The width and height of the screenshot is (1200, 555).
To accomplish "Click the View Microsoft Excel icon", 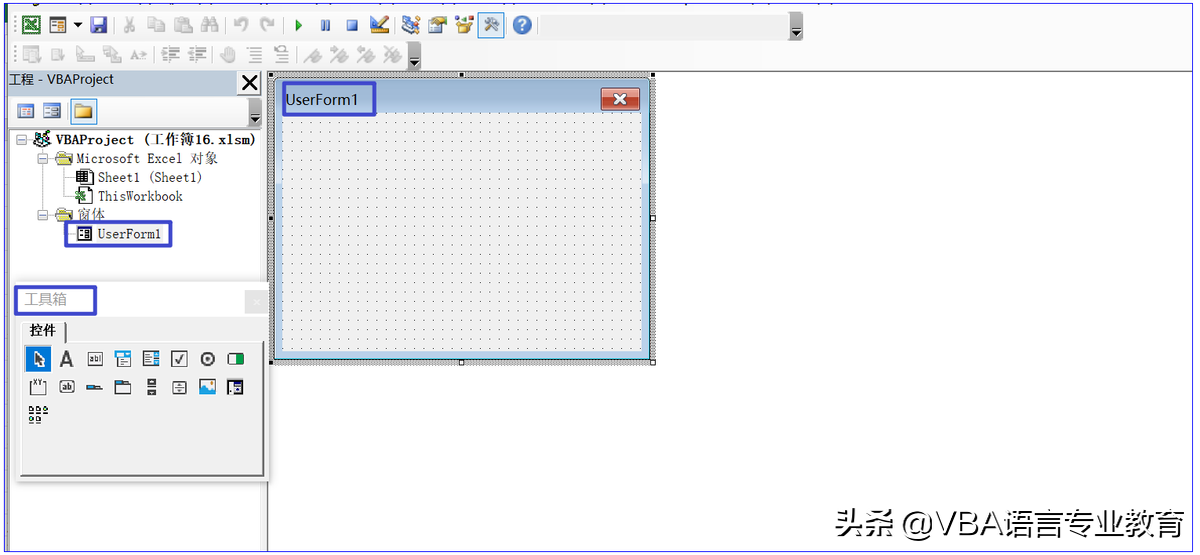I will 31,25.
